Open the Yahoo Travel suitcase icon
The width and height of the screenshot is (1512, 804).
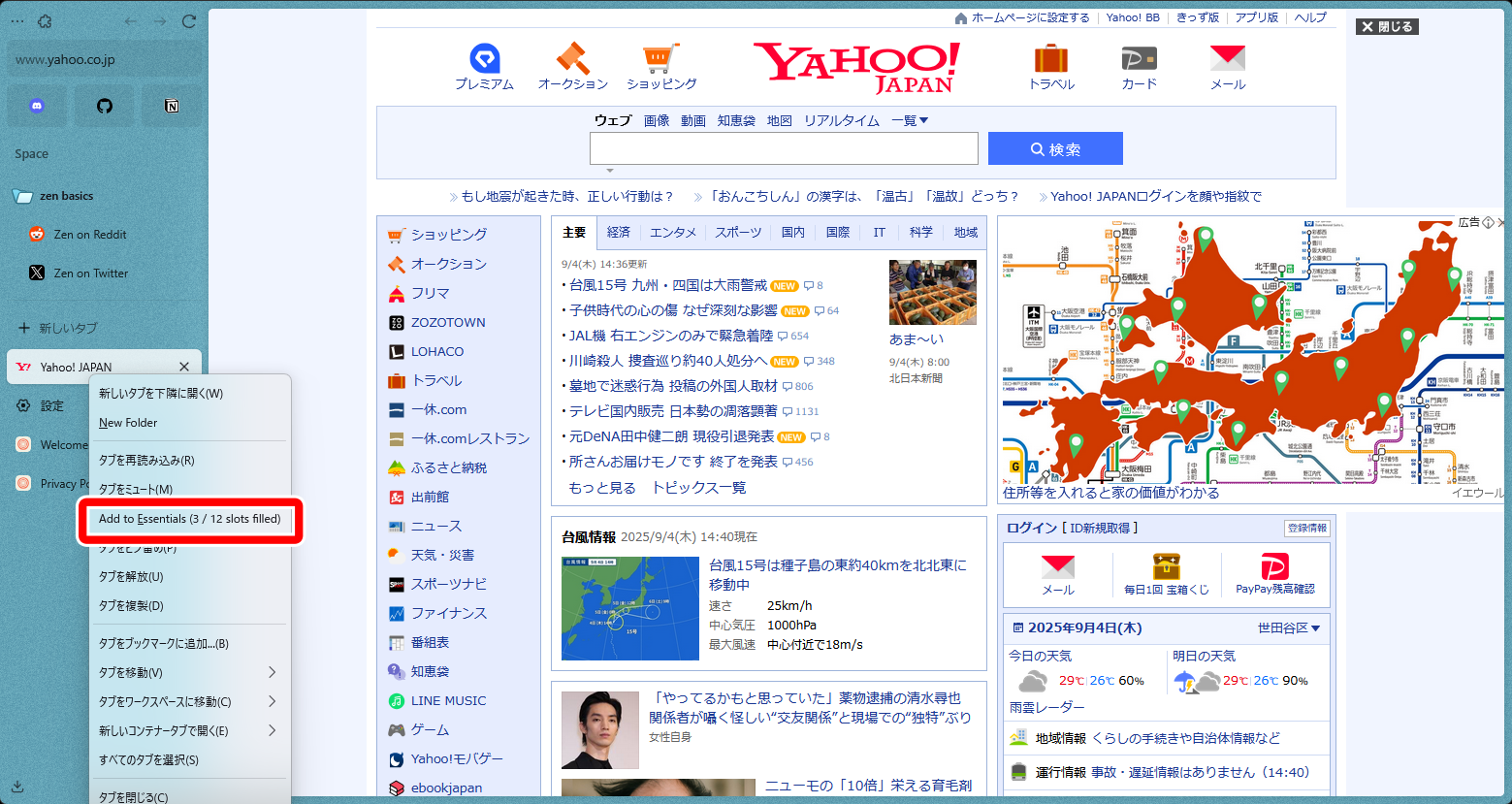coord(1051,58)
